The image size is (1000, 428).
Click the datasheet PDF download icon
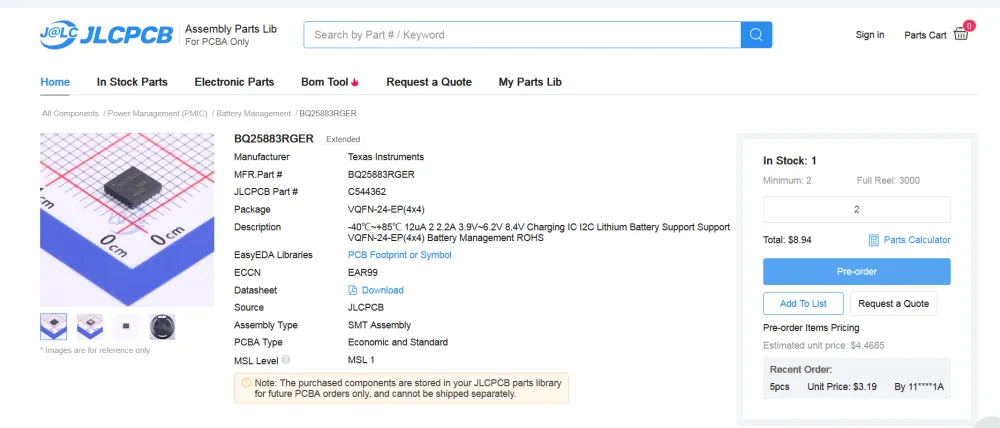click(353, 290)
